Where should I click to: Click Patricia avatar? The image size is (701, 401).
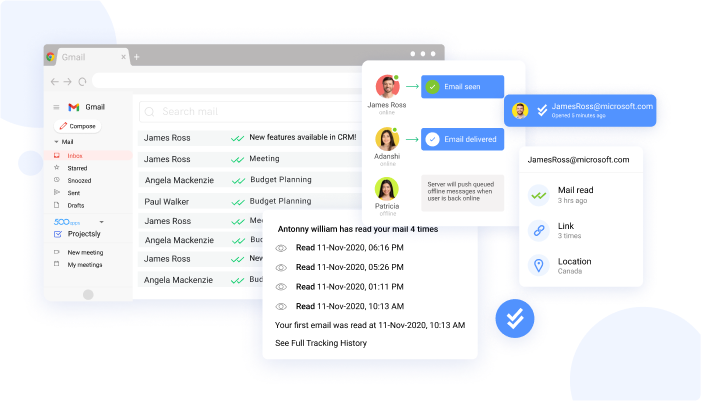pos(387,189)
